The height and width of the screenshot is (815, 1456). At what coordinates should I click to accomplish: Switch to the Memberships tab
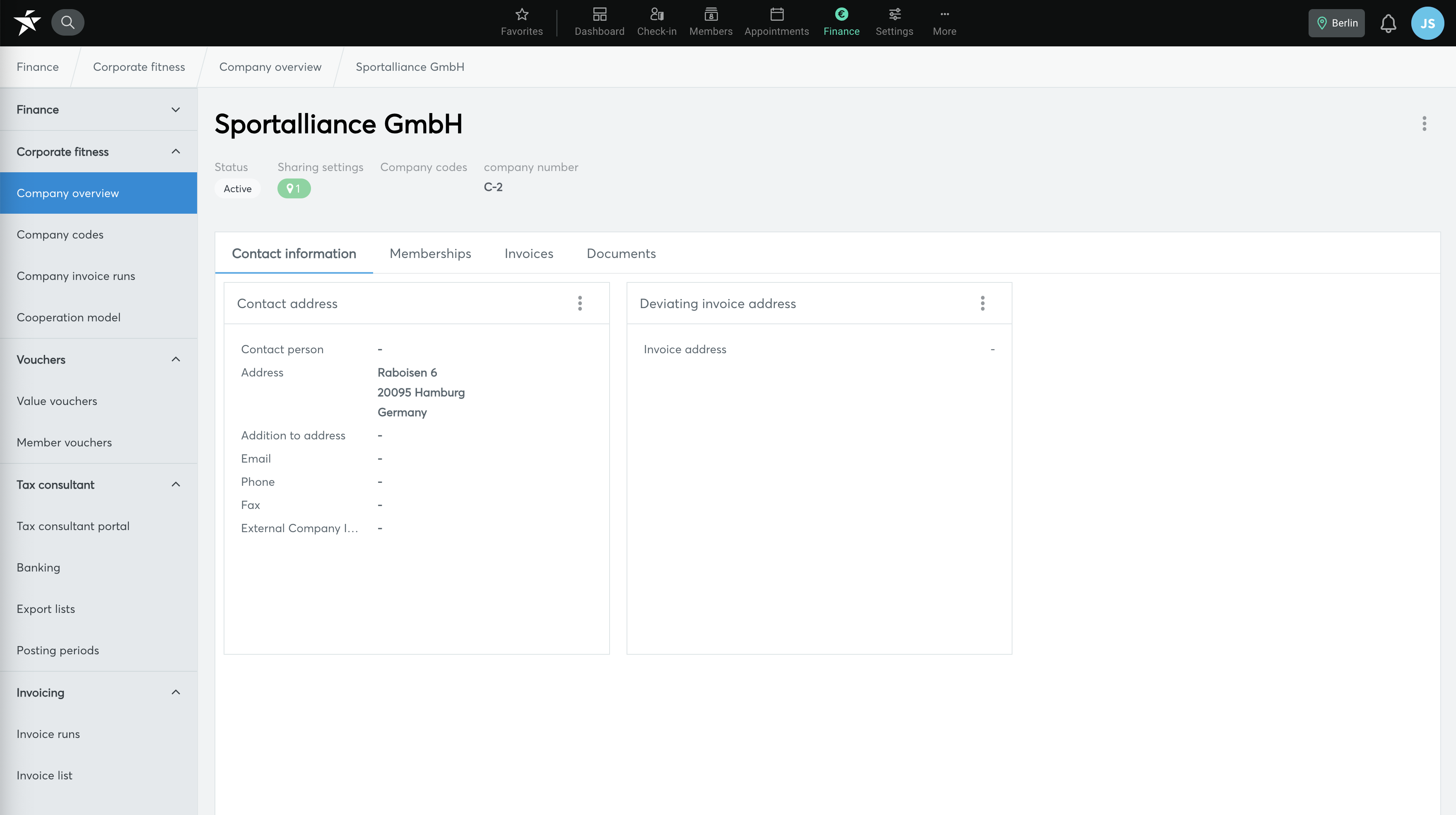click(x=430, y=254)
